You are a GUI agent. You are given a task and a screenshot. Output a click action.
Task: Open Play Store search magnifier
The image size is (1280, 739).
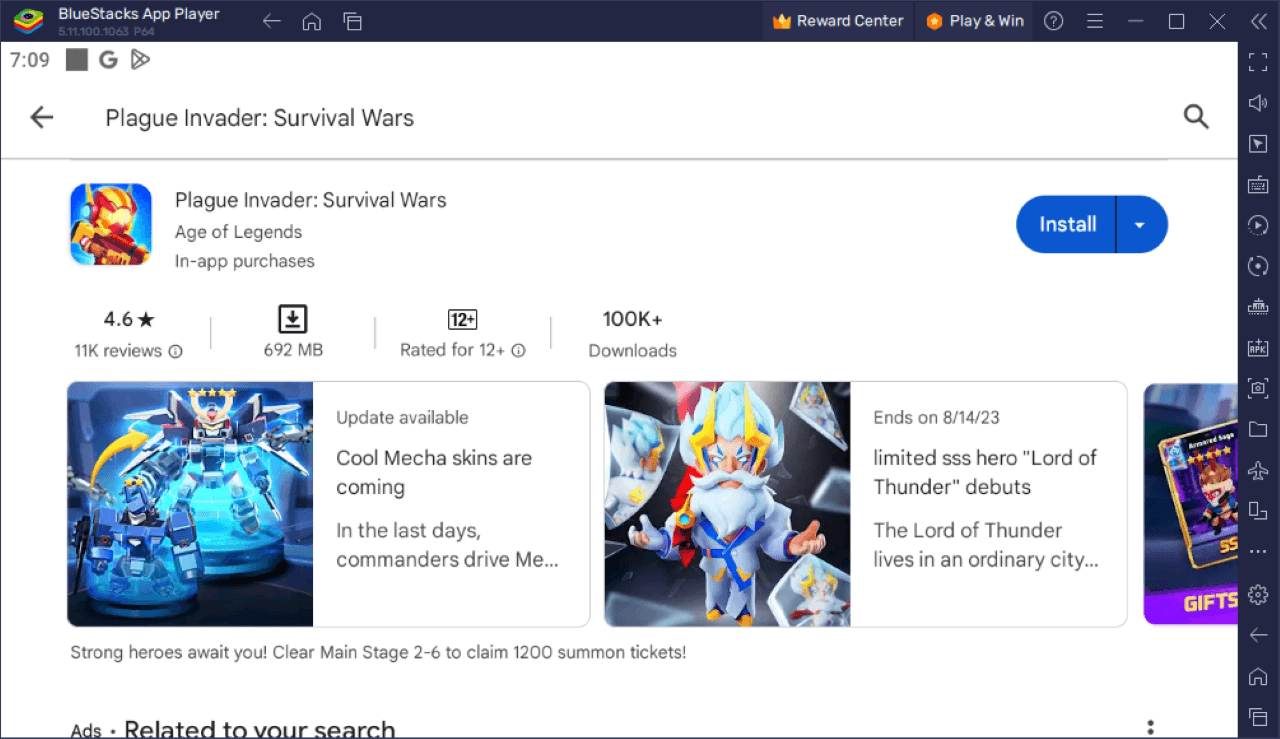click(1196, 117)
